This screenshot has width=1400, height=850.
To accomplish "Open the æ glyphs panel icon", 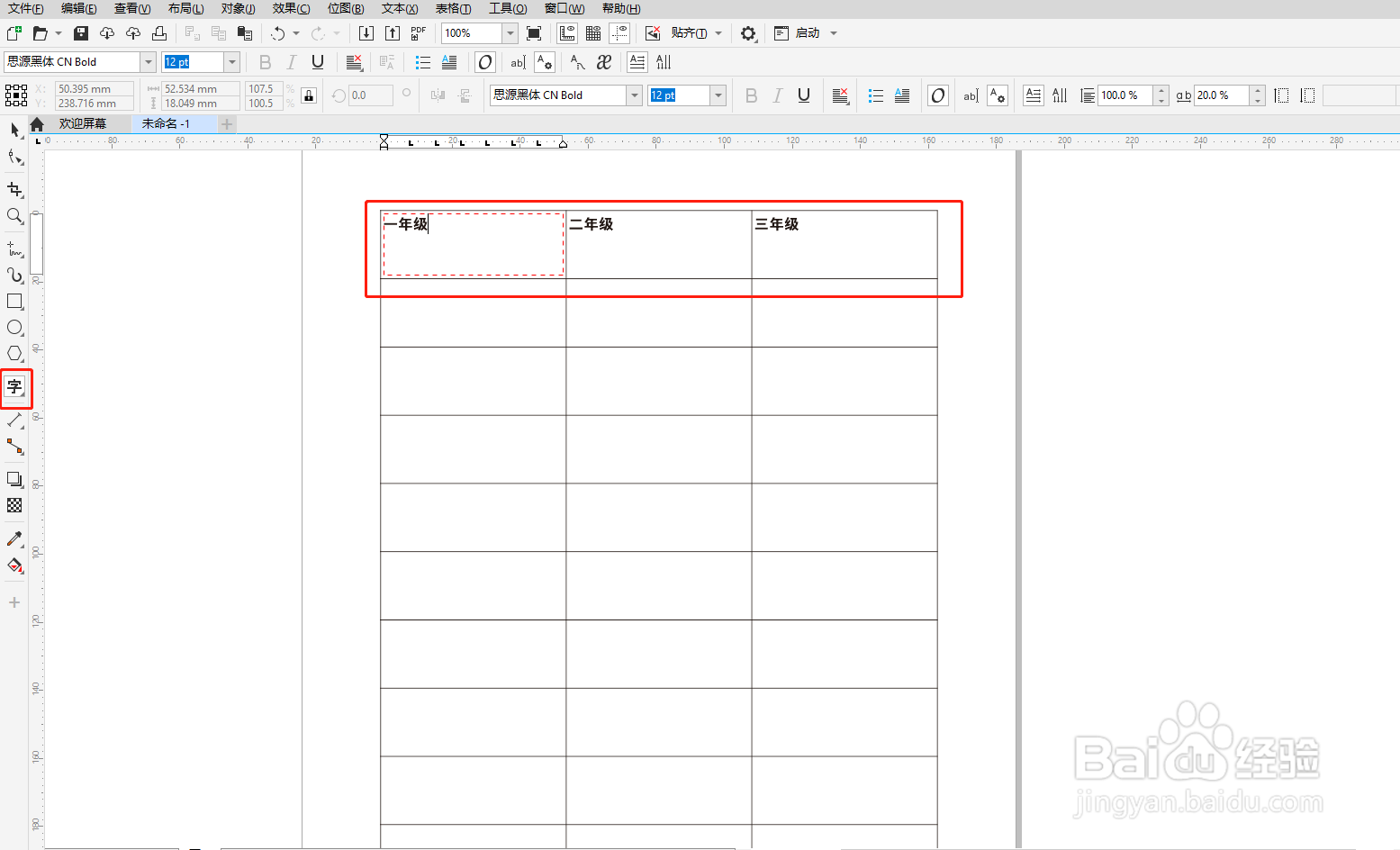I will coord(604,62).
